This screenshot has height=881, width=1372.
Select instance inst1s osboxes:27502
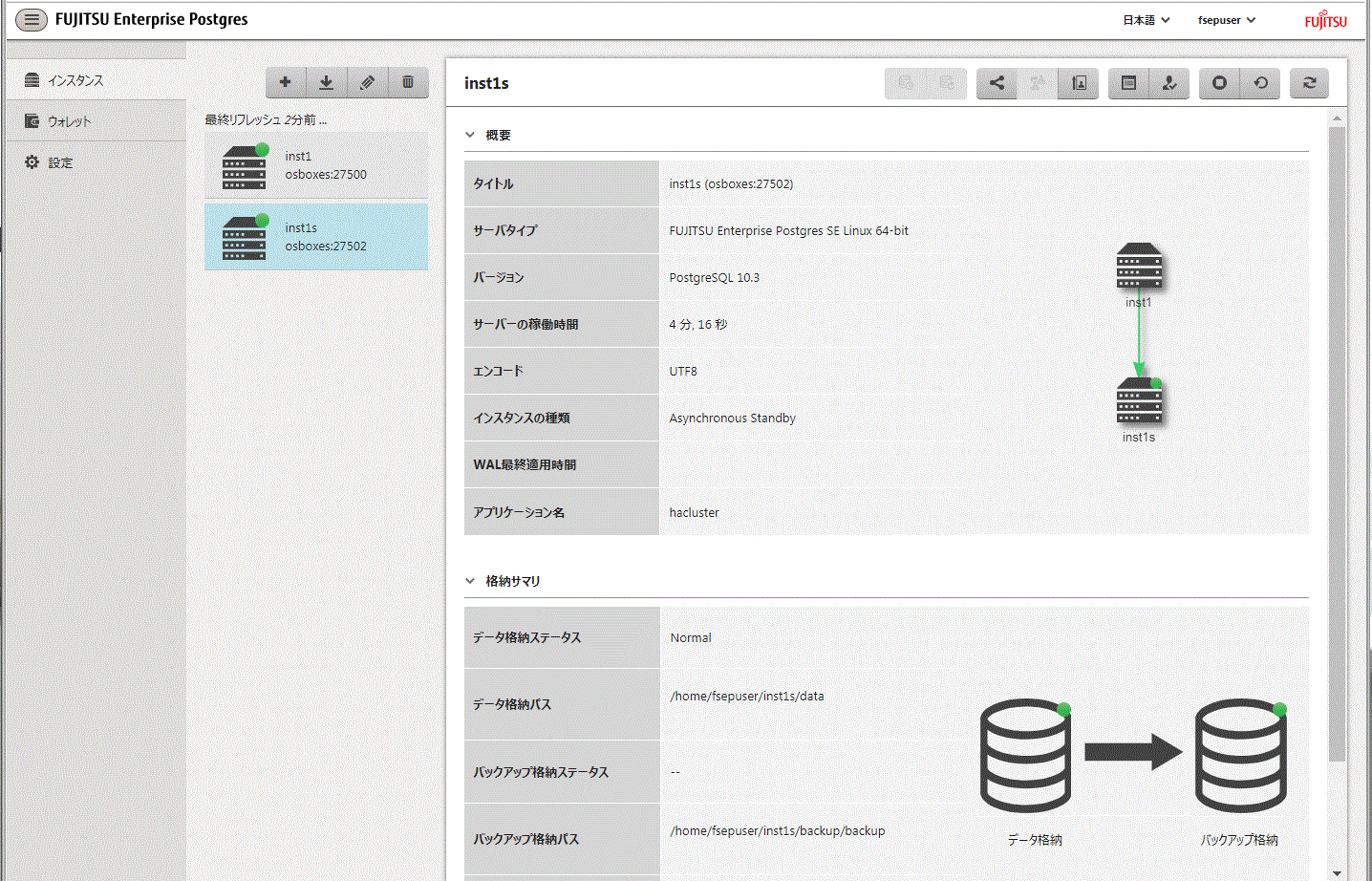[316, 237]
